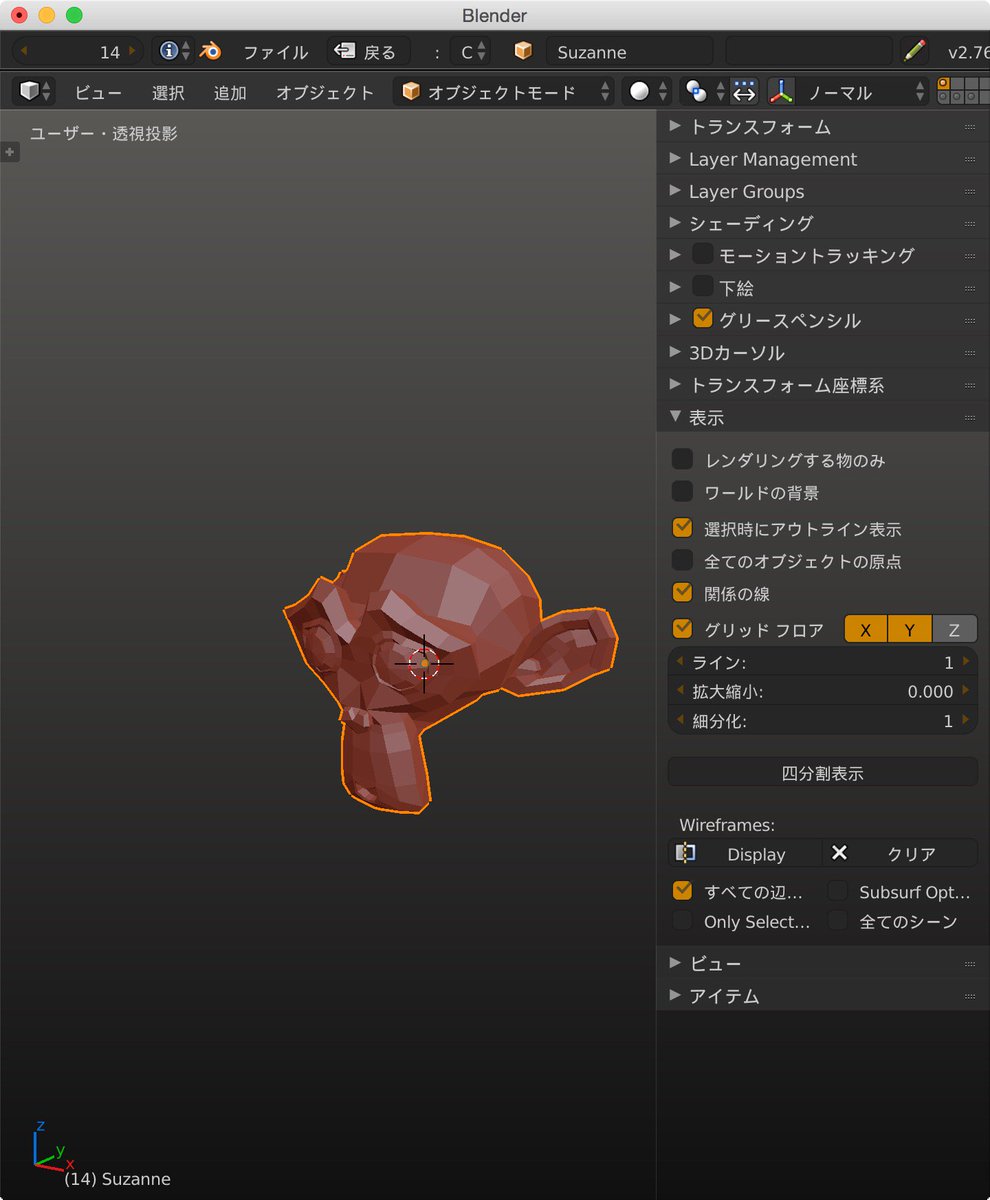The height and width of the screenshot is (1200, 990).
Task: Open the オブジェクトモード dropdown
Action: (503, 92)
